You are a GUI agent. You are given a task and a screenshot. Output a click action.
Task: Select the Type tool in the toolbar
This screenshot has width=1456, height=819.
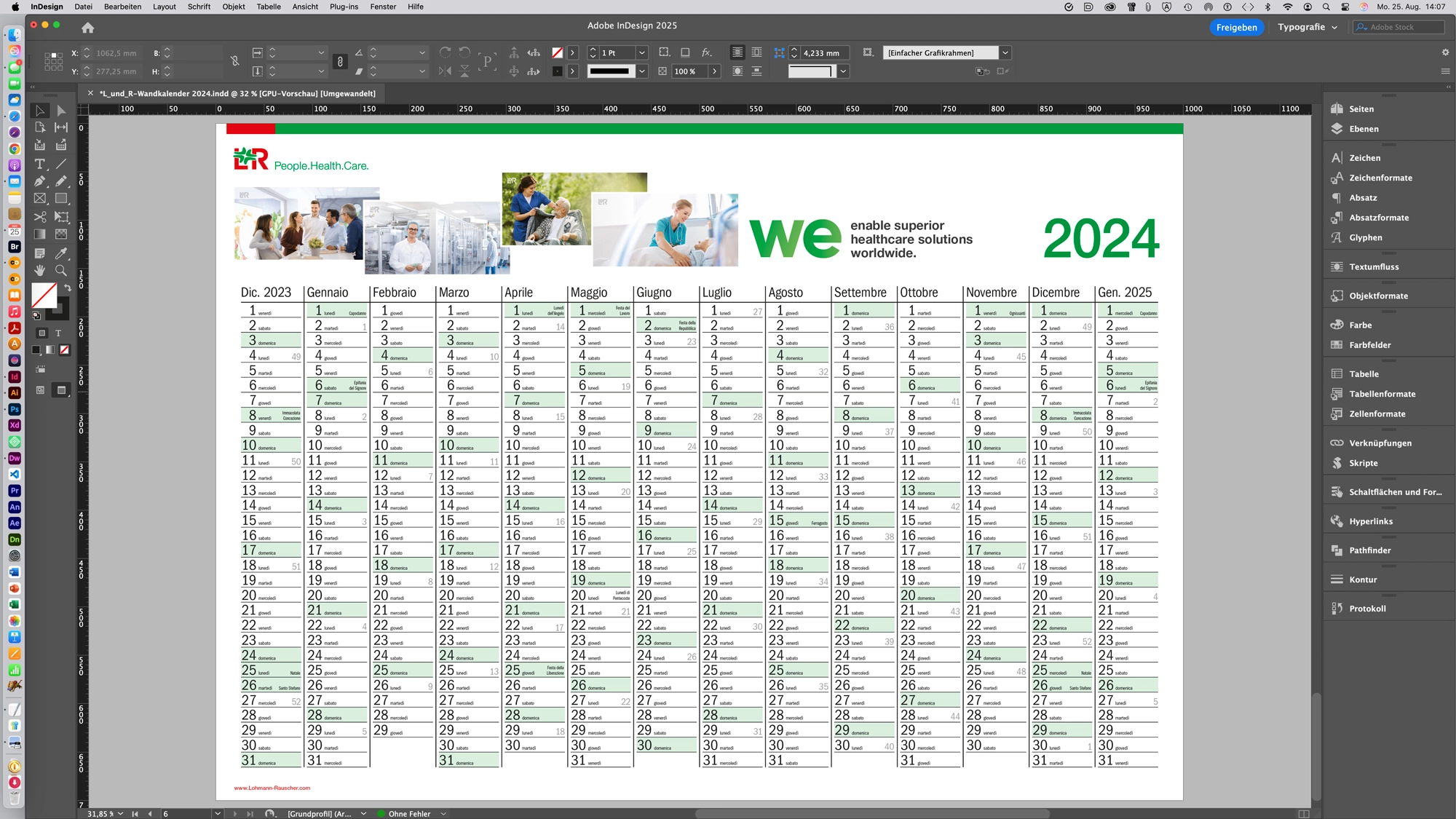[x=40, y=165]
